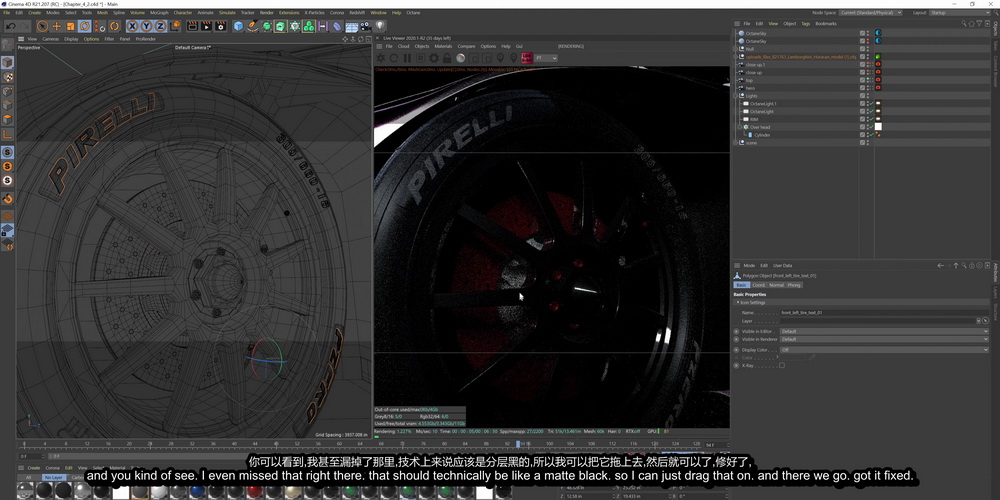Open Live Viewer settings gear
The image size is (1000, 500).
click(434, 58)
